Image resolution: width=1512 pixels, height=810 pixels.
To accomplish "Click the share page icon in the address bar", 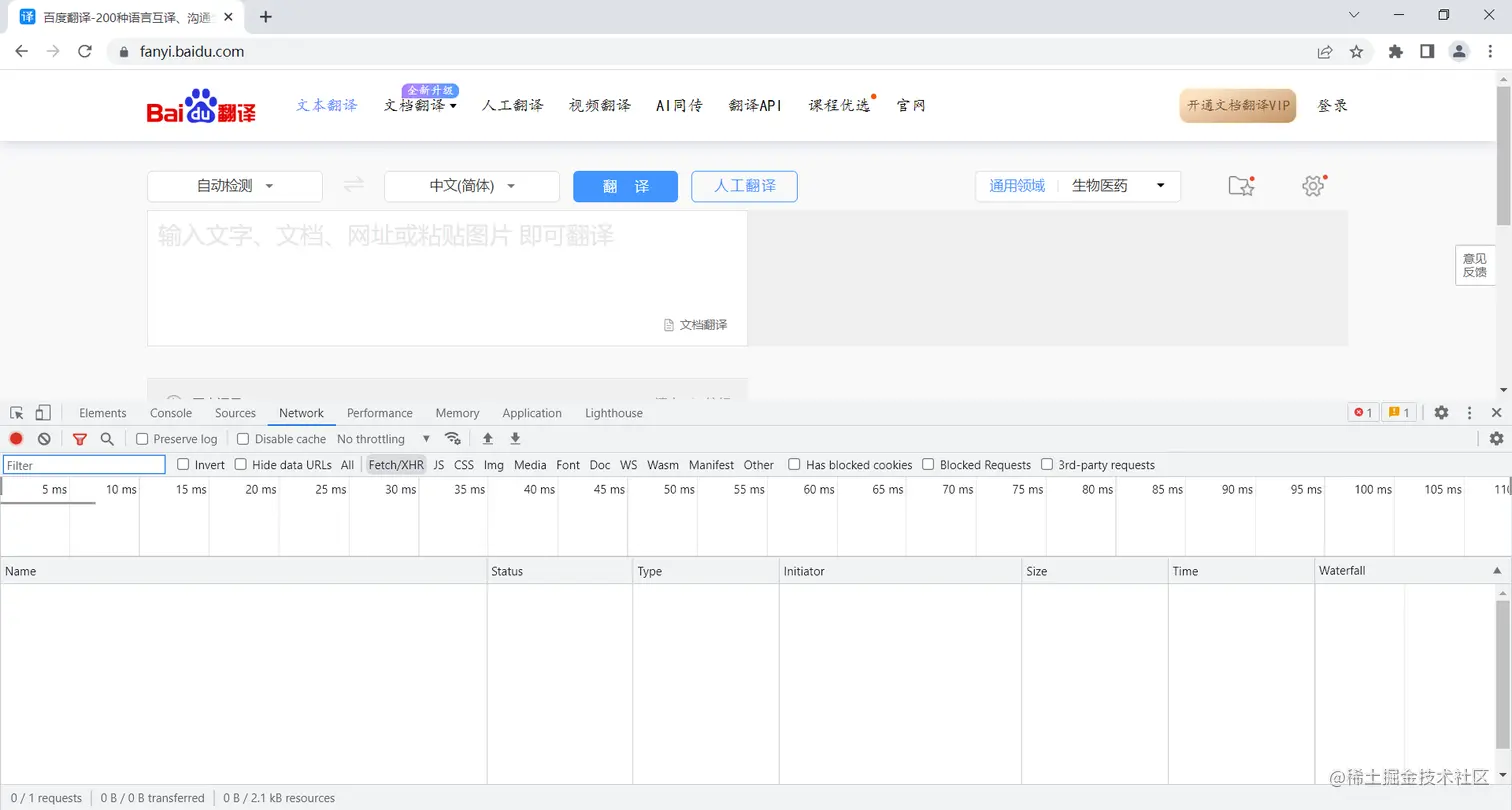I will tap(1325, 52).
